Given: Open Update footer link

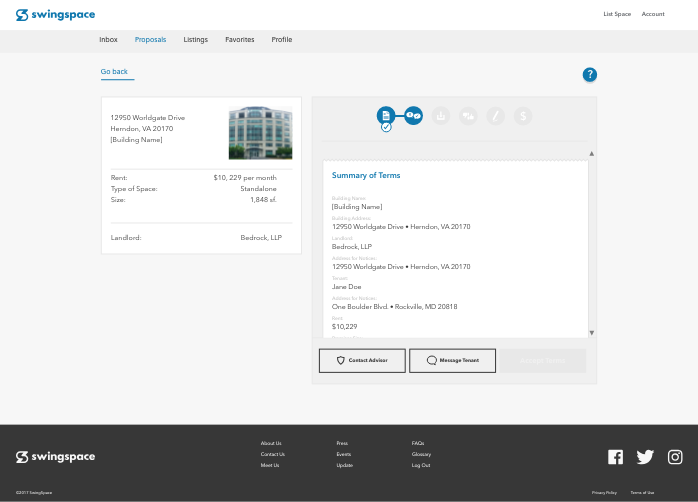Looking at the screenshot, I should point(345,466).
